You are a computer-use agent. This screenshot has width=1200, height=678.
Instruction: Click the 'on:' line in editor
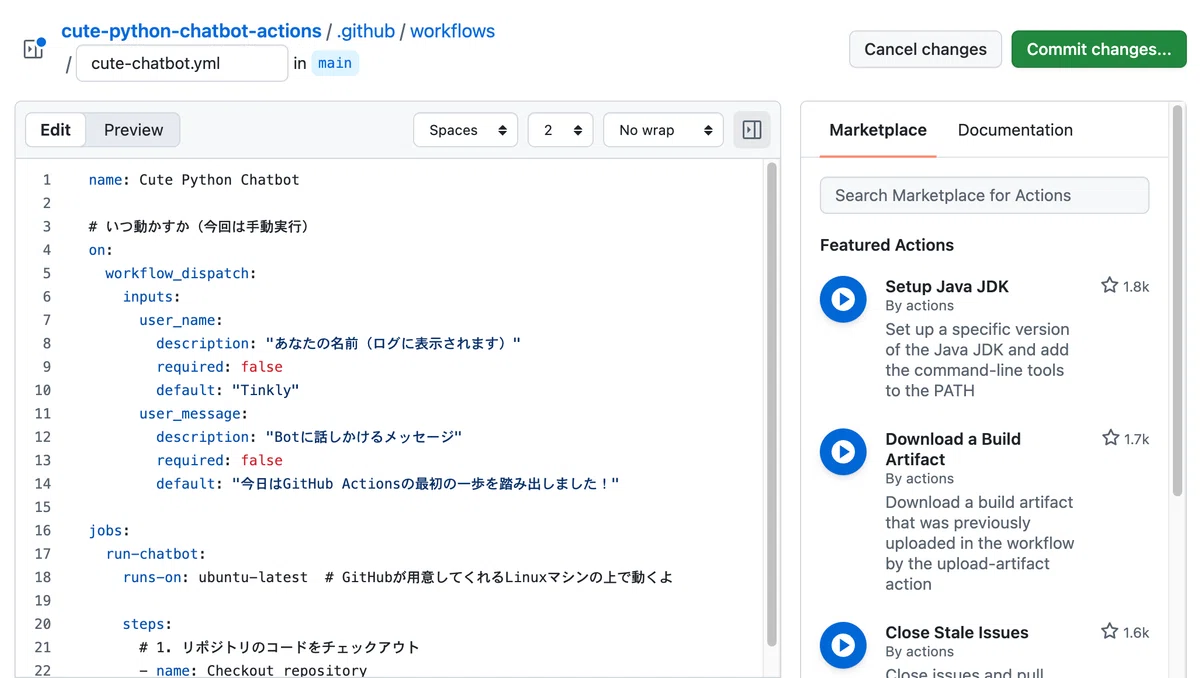coord(101,250)
